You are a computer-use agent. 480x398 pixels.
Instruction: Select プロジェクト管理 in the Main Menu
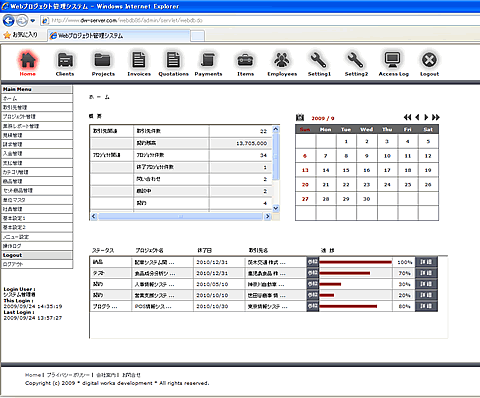click(x=37, y=117)
